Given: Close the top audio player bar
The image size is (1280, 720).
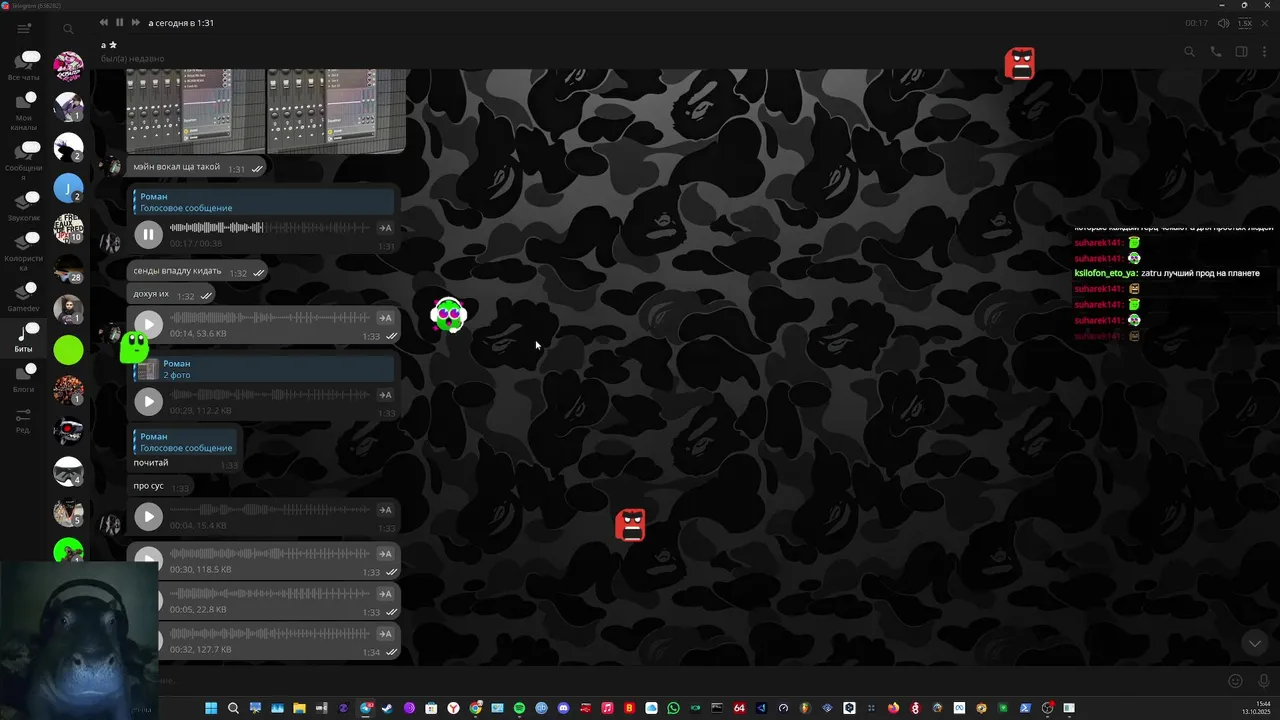Looking at the screenshot, I should tap(1267, 23).
